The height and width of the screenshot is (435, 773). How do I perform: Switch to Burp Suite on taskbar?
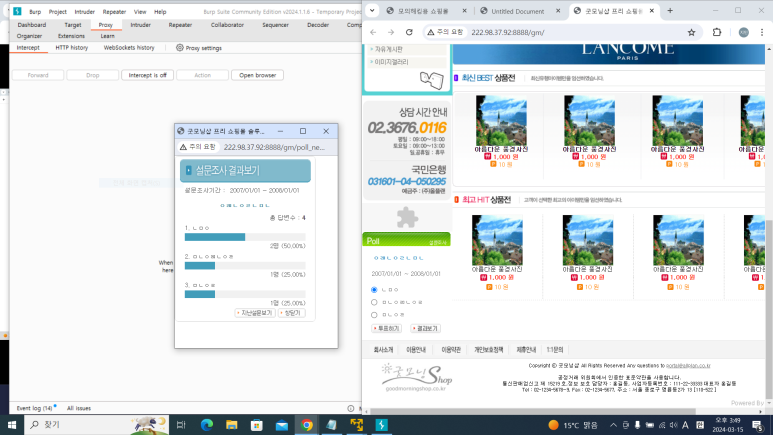(x=382, y=425)
